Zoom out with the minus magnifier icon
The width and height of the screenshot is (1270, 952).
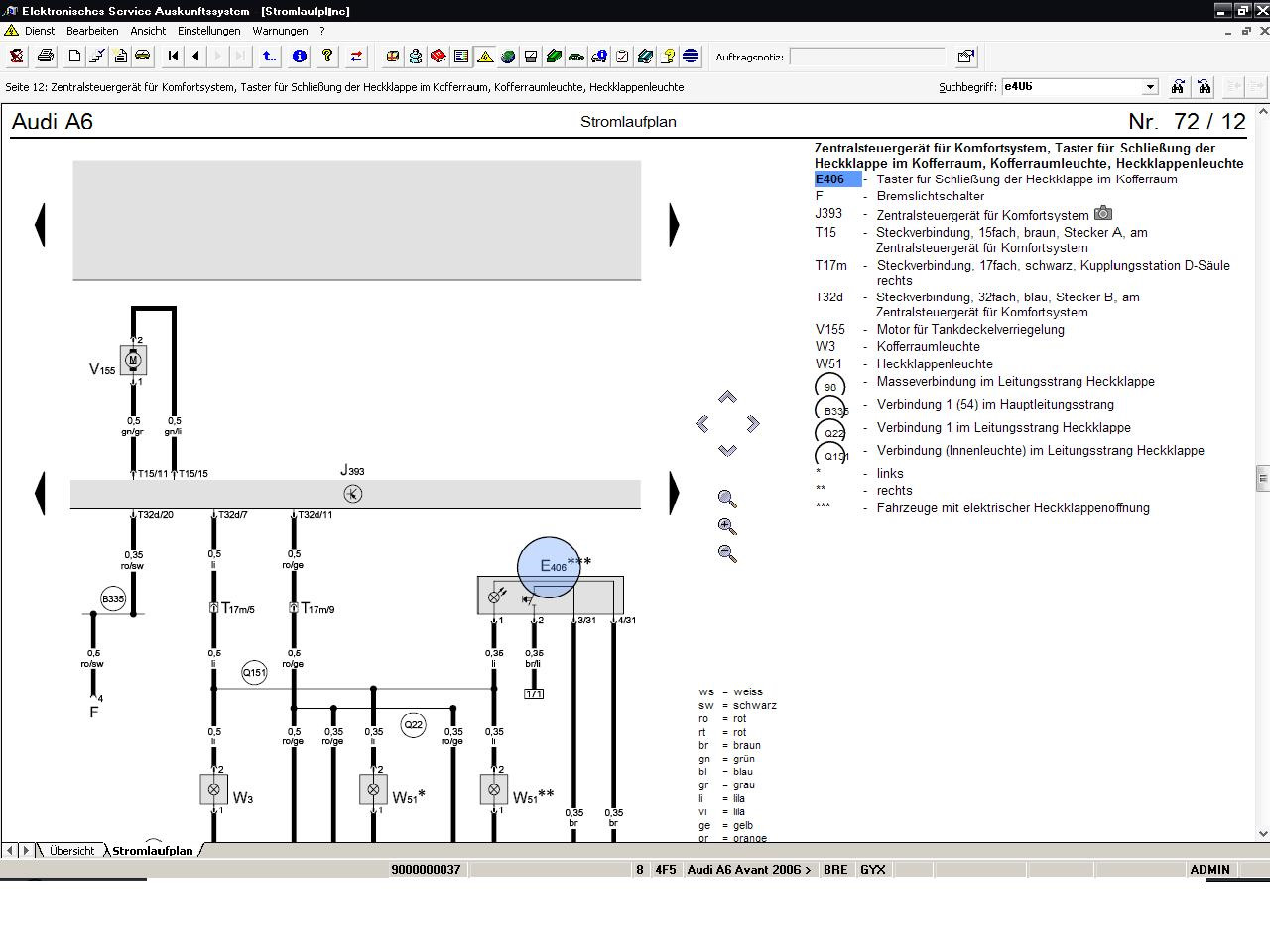727,554
